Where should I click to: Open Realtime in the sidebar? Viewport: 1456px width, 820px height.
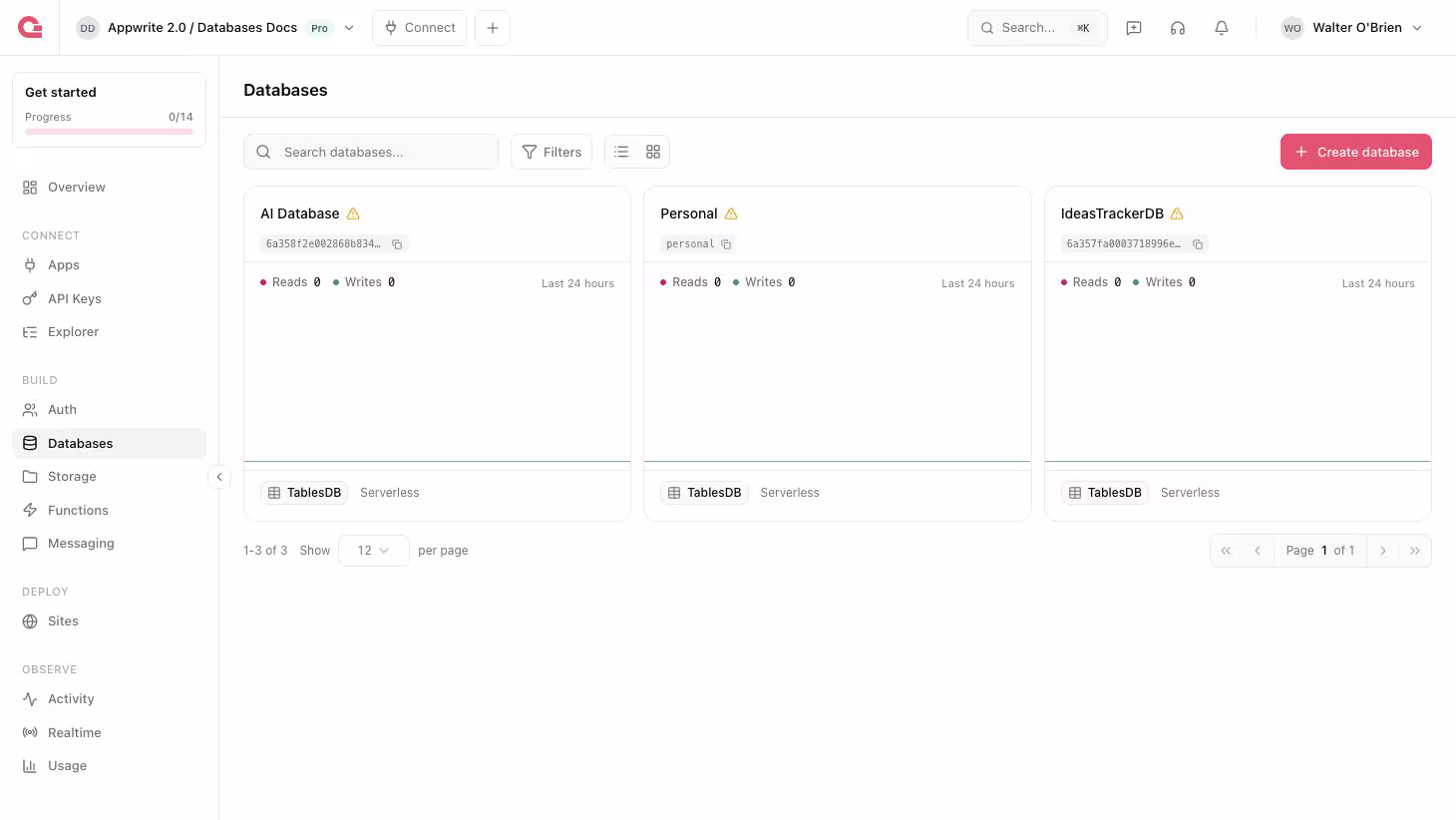[109, 732]
